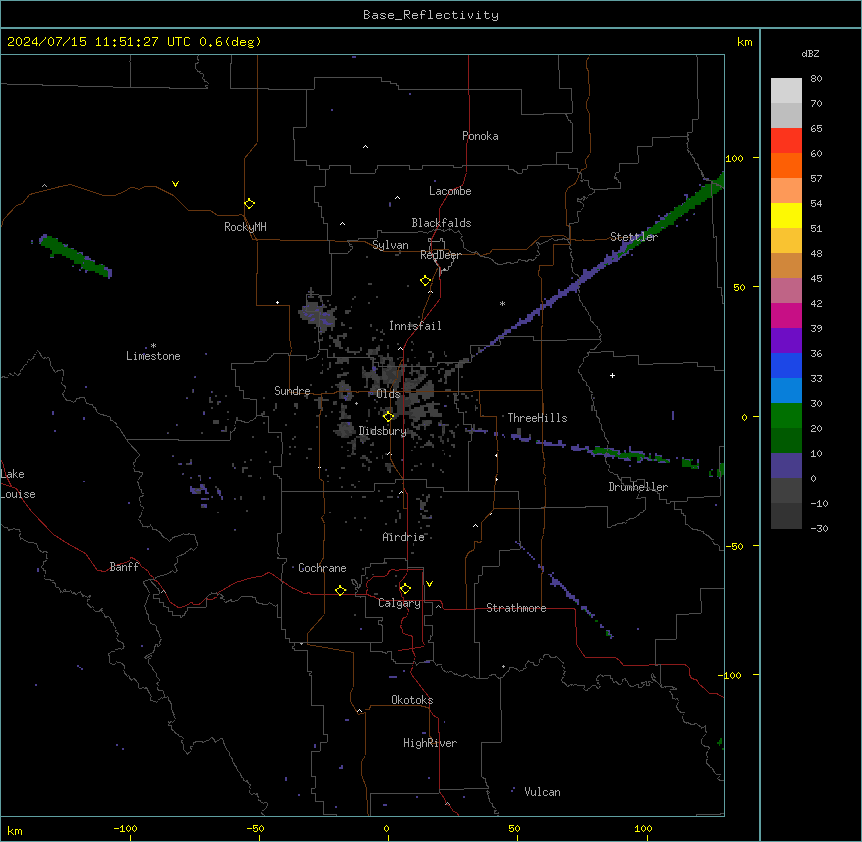Pick the magenta 39-42 dBZ legend swatch
The image size is (862, 842).
point(786,315)
